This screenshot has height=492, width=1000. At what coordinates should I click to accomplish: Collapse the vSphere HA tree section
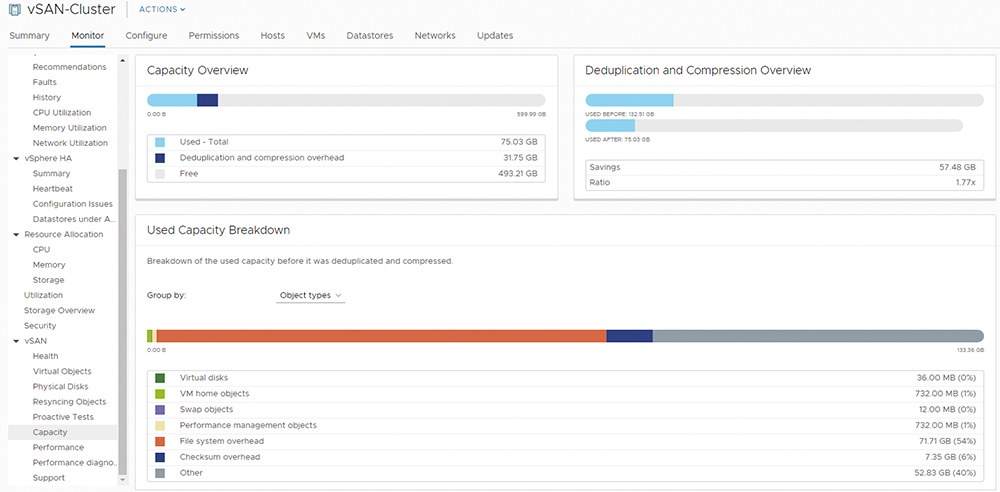coord(16,158)
